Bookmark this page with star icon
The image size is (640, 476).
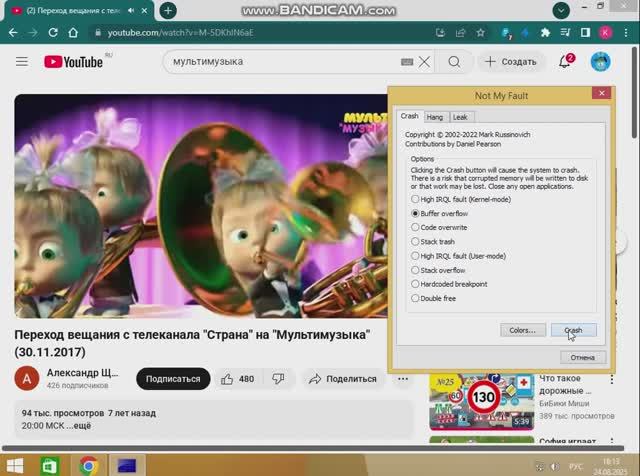480,33
